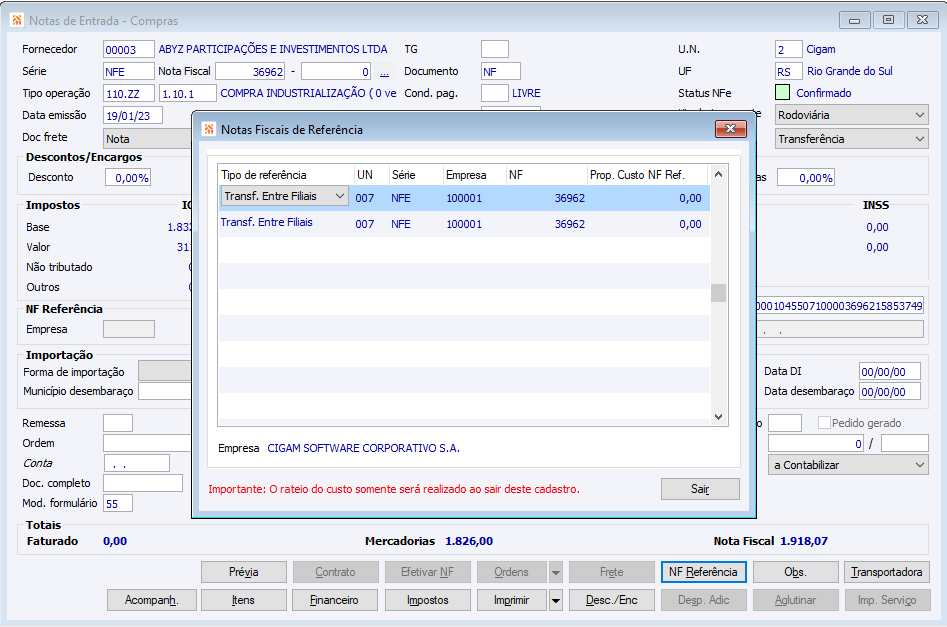The width and height of the screenshot is (947, 627).
Task: Open the dropdown arrow next to Ordens button
Action: point(556,572)
